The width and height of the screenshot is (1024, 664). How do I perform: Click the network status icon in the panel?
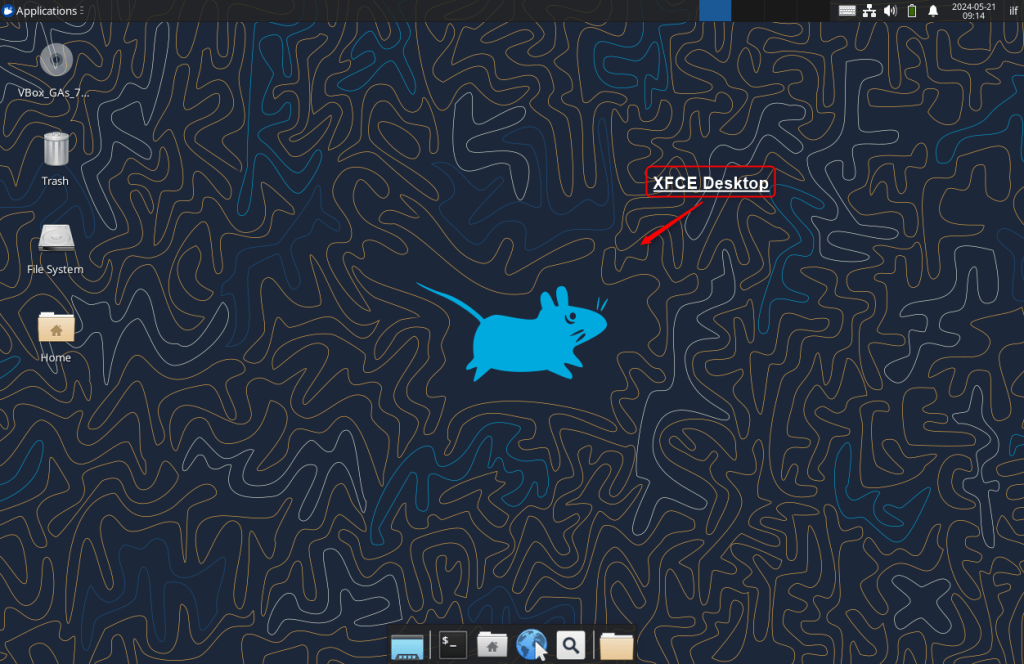(x=869, y=10)
